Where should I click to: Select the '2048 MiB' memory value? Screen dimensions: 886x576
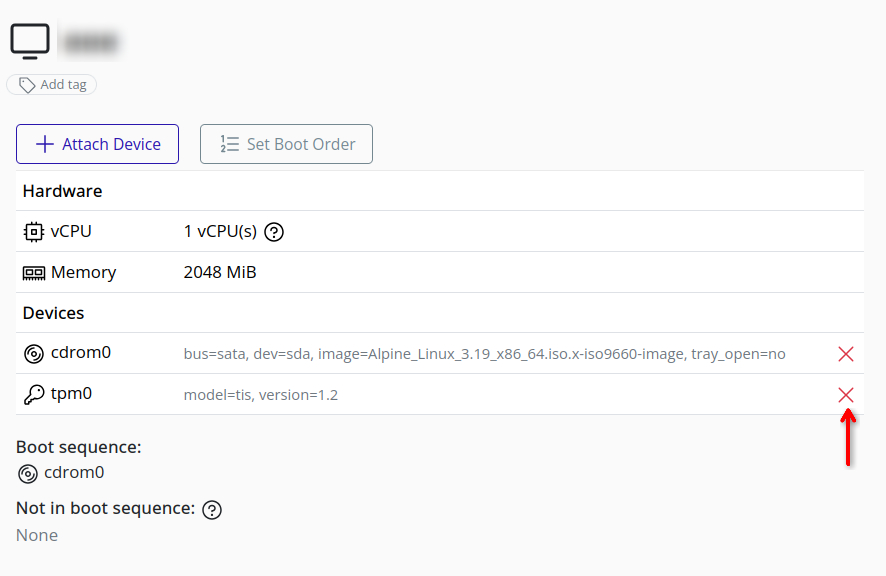coord(220,272)
